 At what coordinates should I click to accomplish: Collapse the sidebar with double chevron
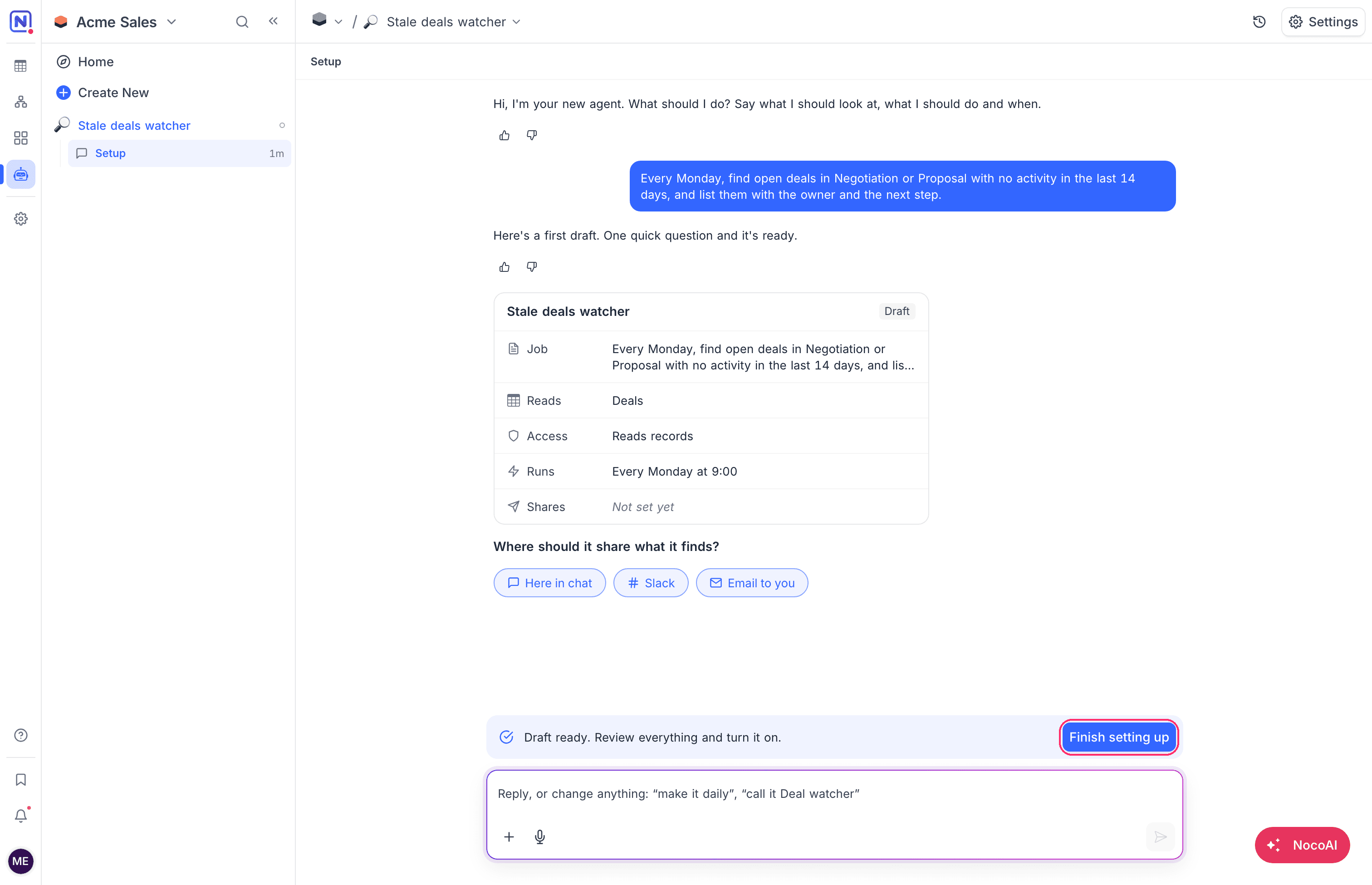tap(274, 21)
